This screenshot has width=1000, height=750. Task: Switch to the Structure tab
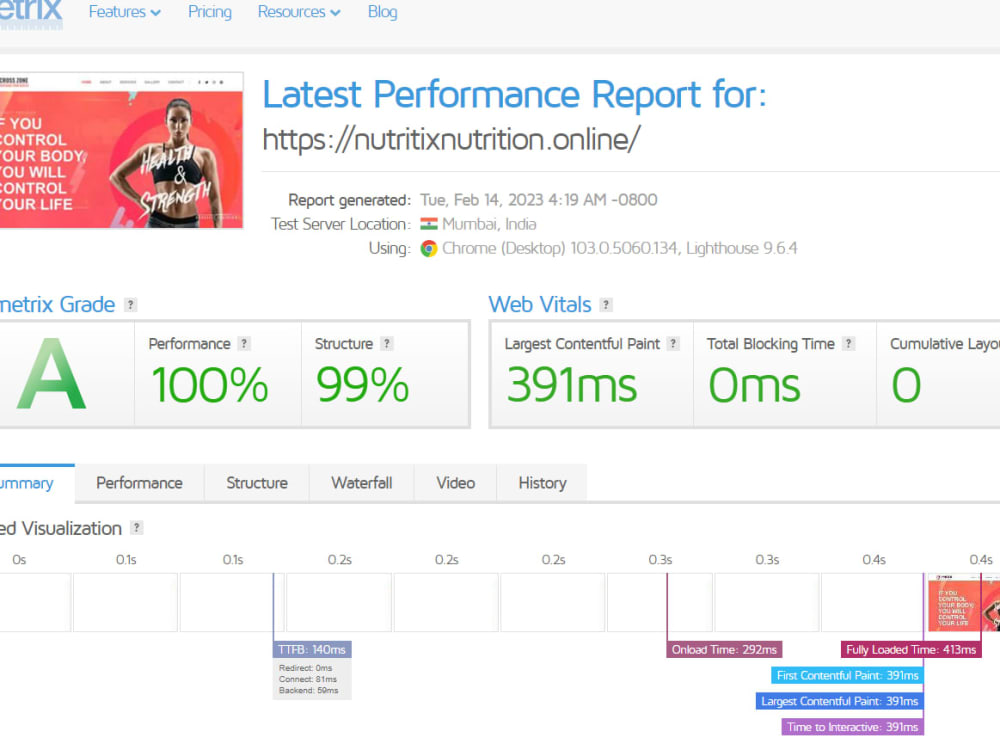pyautogui.click(x=257, y=483)
